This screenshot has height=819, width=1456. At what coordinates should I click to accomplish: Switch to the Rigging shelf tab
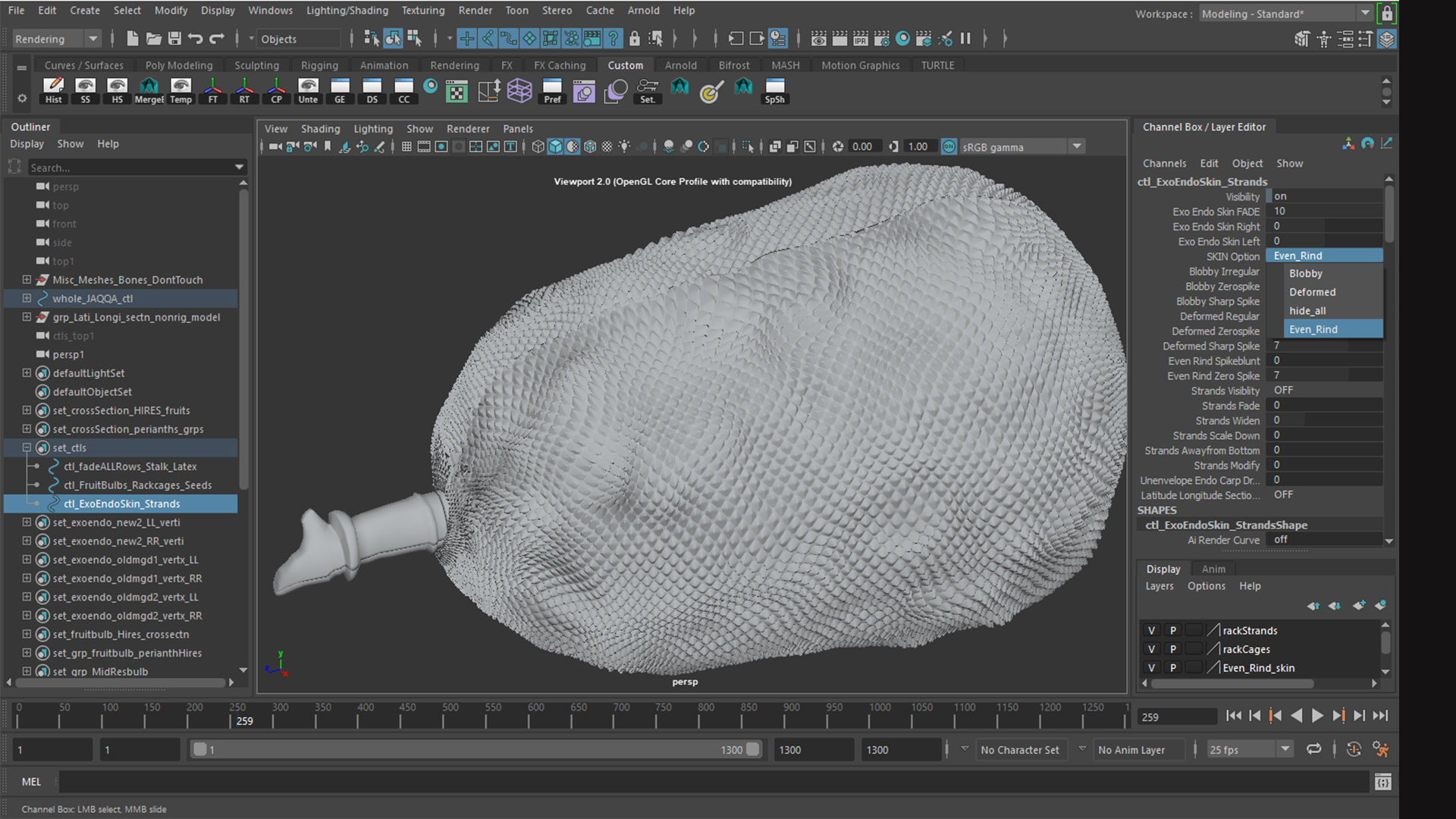319,65
